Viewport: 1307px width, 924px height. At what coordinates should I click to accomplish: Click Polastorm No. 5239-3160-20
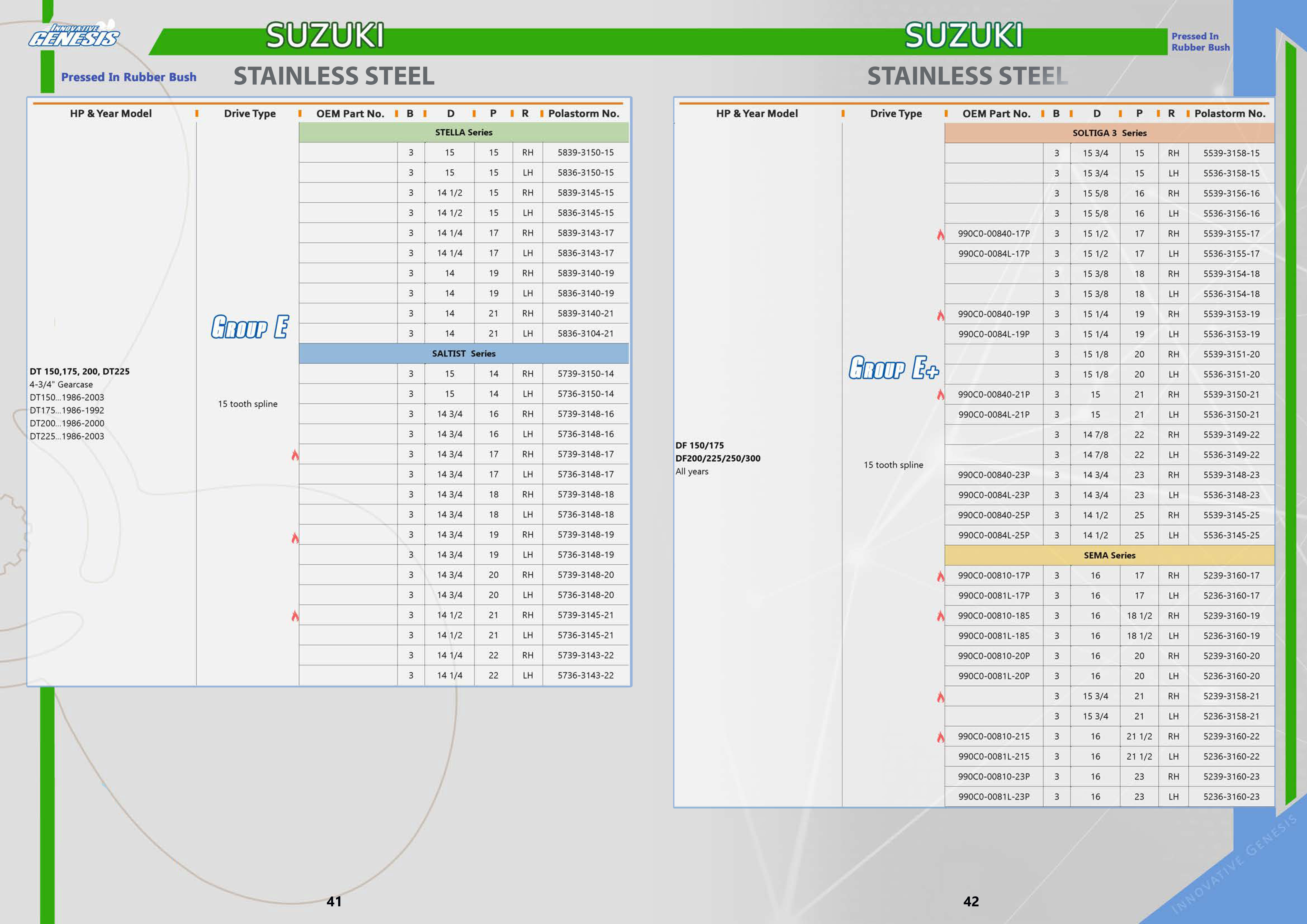click(1231, 656)
